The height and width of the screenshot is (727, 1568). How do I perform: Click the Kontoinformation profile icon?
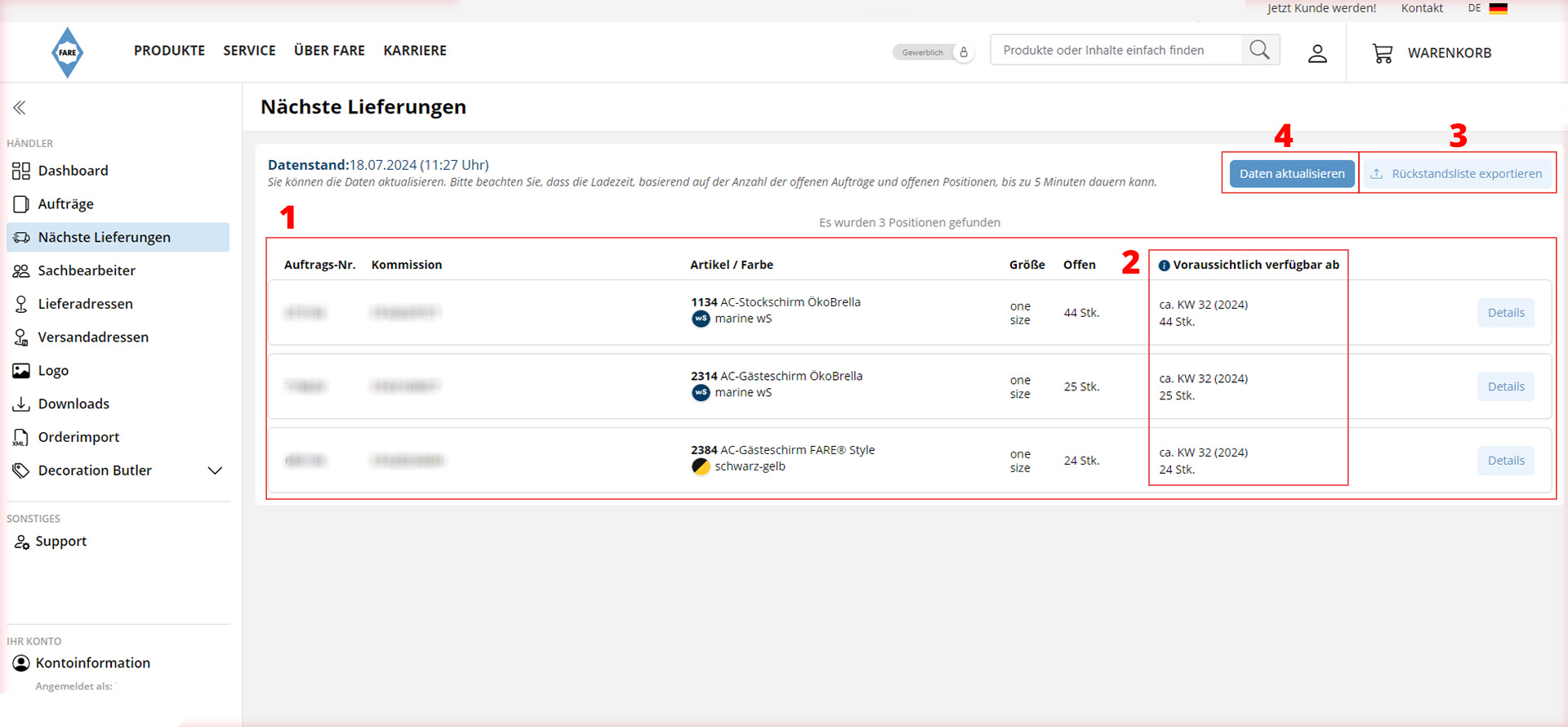(21, 663)
